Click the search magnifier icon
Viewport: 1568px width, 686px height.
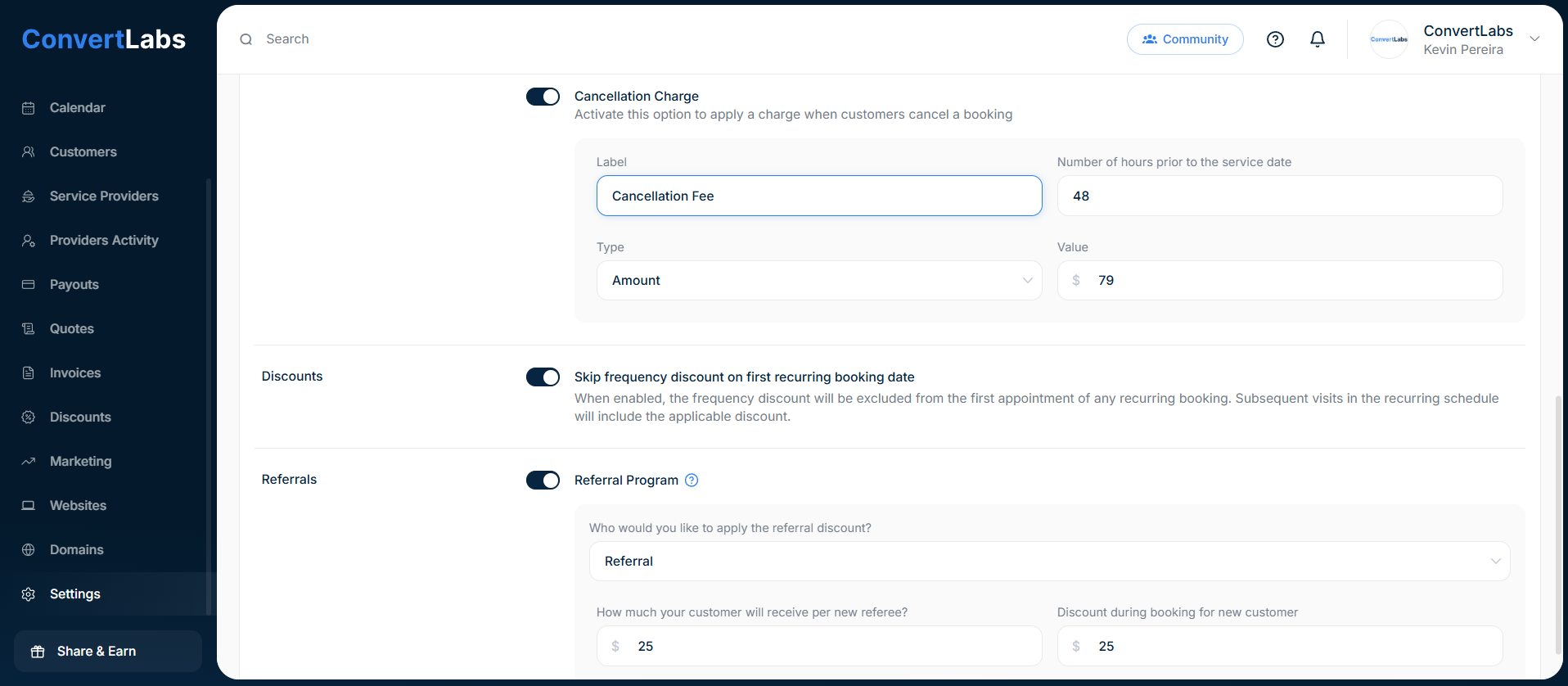[246, 39]
